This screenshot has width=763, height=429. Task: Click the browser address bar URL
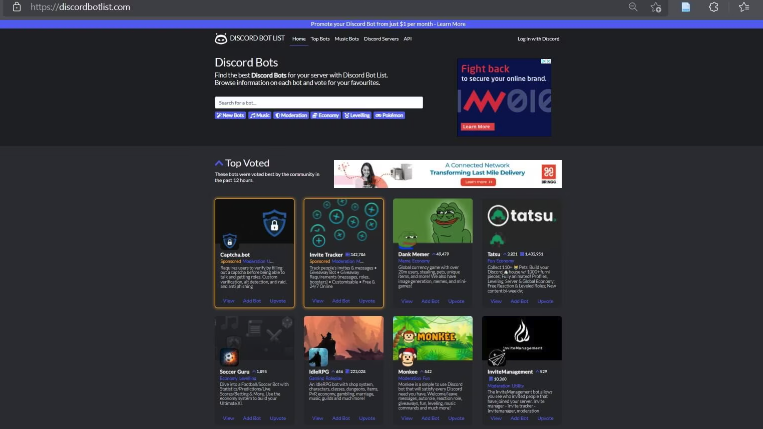pyautogui.click(x=80, y=7)
